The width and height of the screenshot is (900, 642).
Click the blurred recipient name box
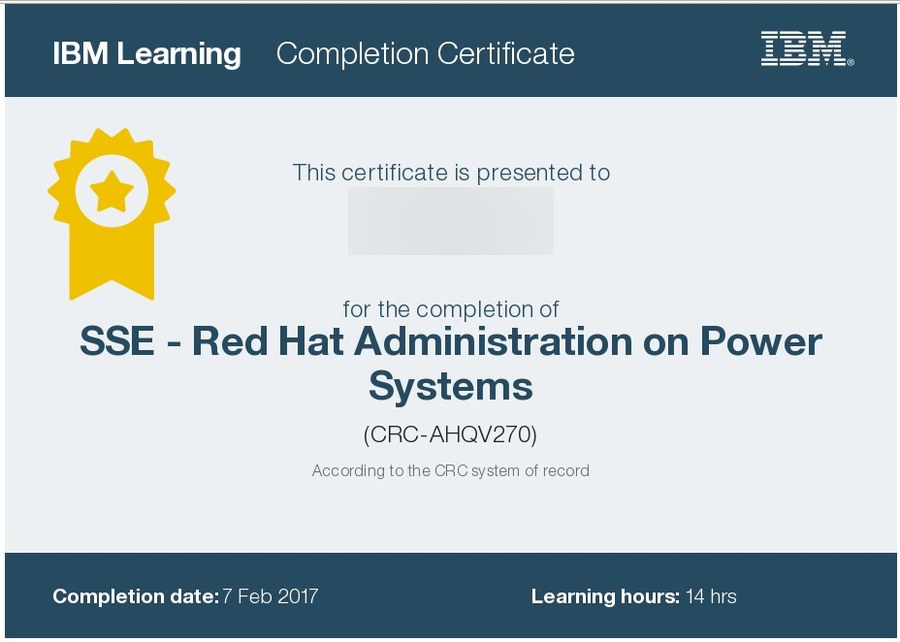point(451,221)
